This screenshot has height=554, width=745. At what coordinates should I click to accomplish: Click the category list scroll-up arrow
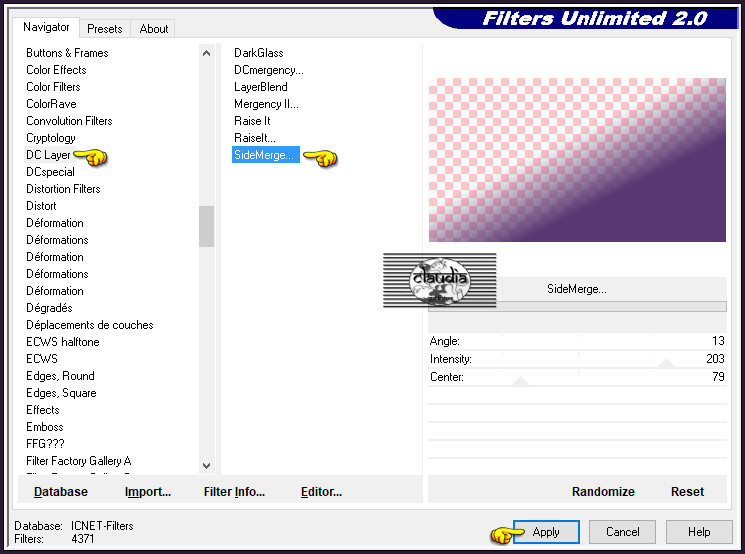click(x=206, y=53)
